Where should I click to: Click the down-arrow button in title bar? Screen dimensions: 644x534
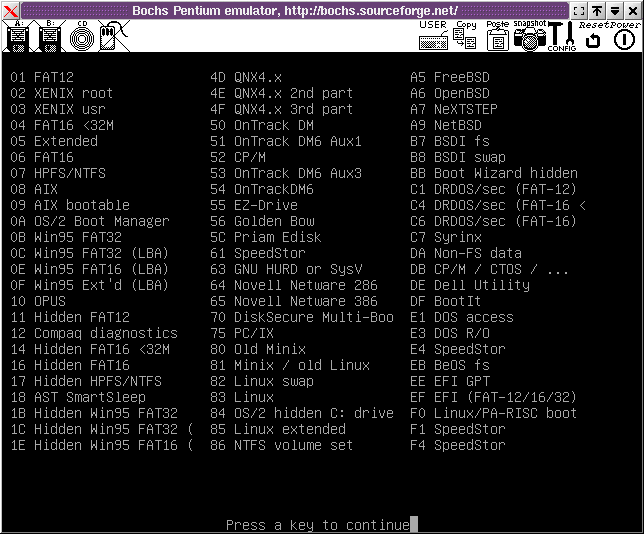(x=615, y=10)
